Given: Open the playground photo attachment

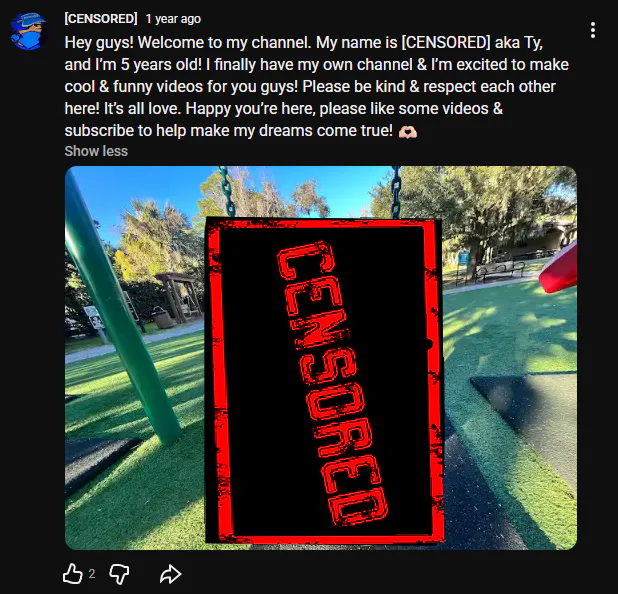Looking at the screenshot, I should [321, 358].
